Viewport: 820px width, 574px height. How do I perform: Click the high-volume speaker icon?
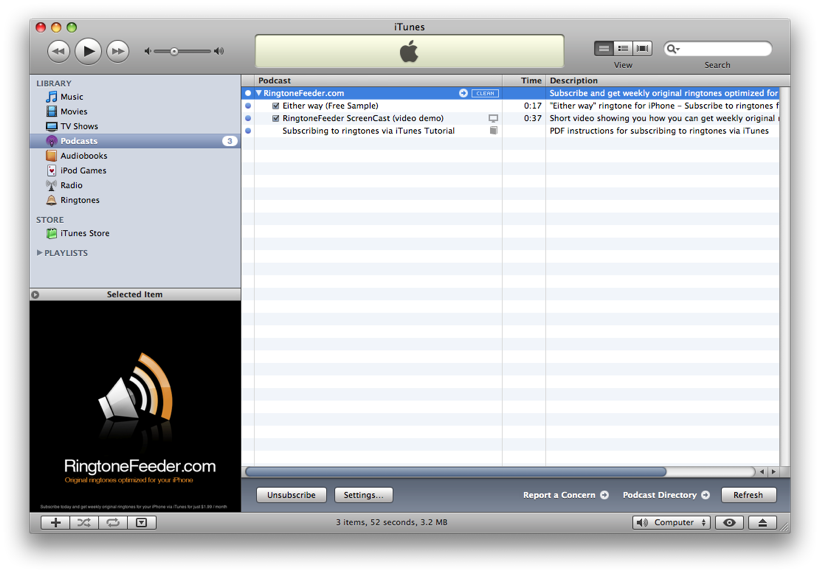[219, 51]
